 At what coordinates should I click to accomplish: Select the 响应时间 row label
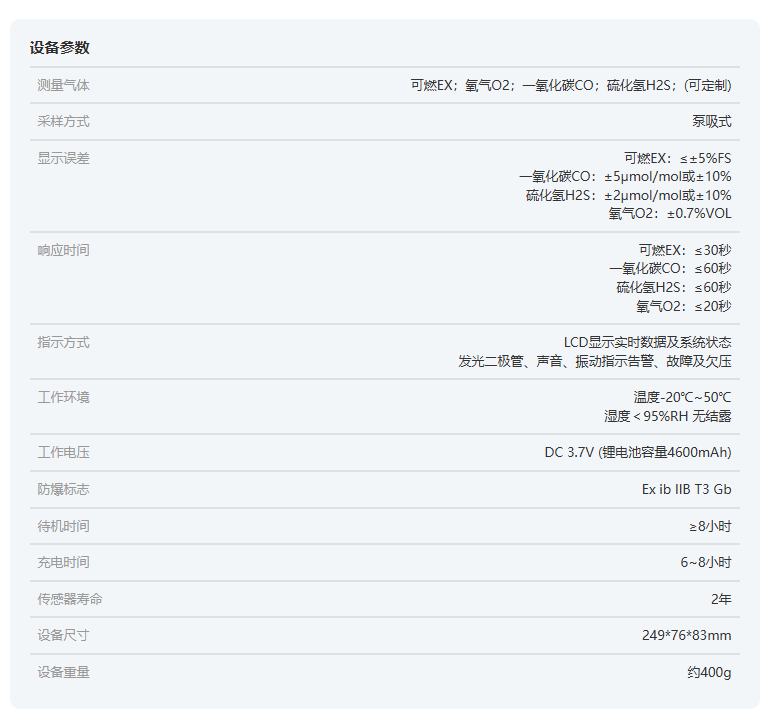click(63, 250)
